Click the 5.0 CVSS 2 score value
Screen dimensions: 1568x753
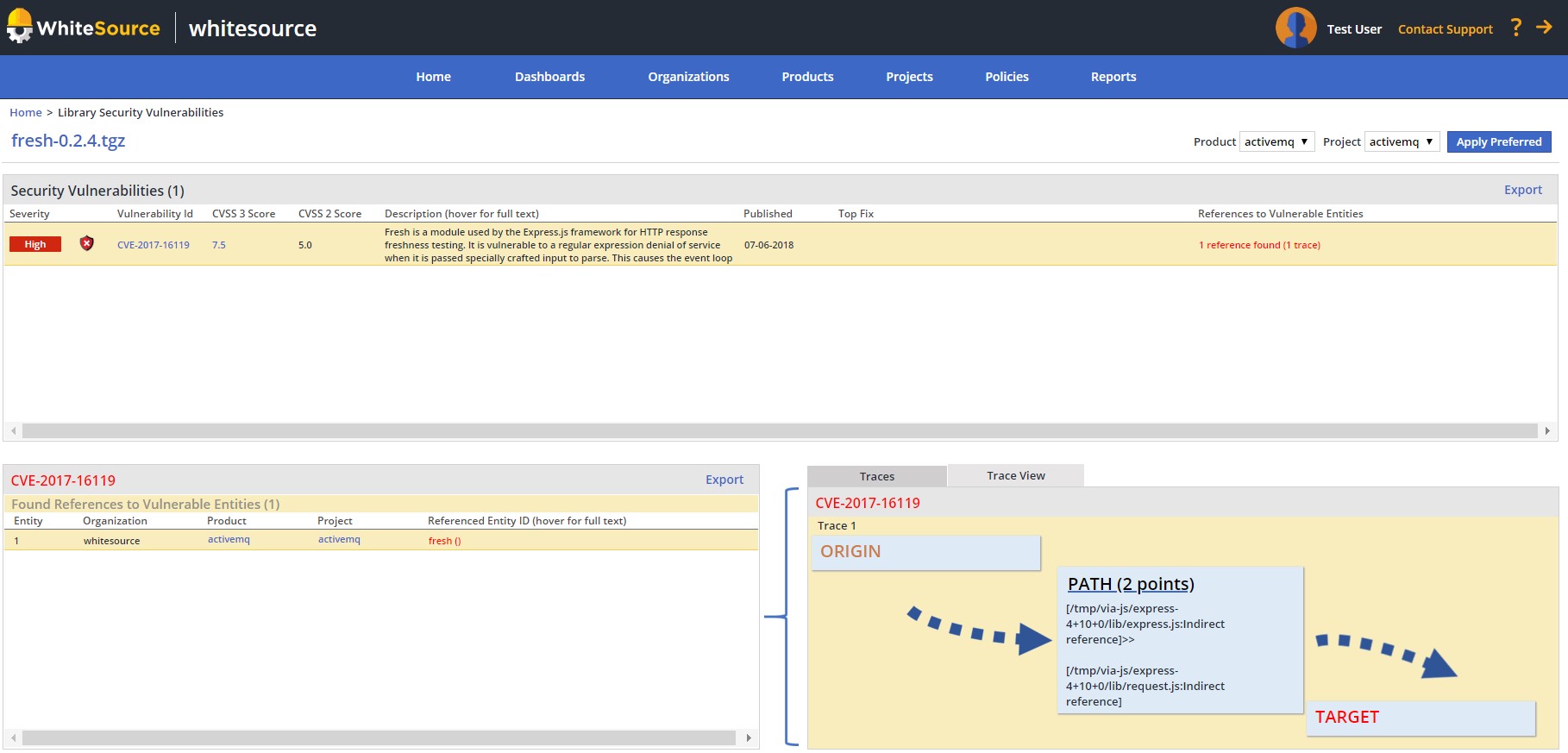coord(305,245)
